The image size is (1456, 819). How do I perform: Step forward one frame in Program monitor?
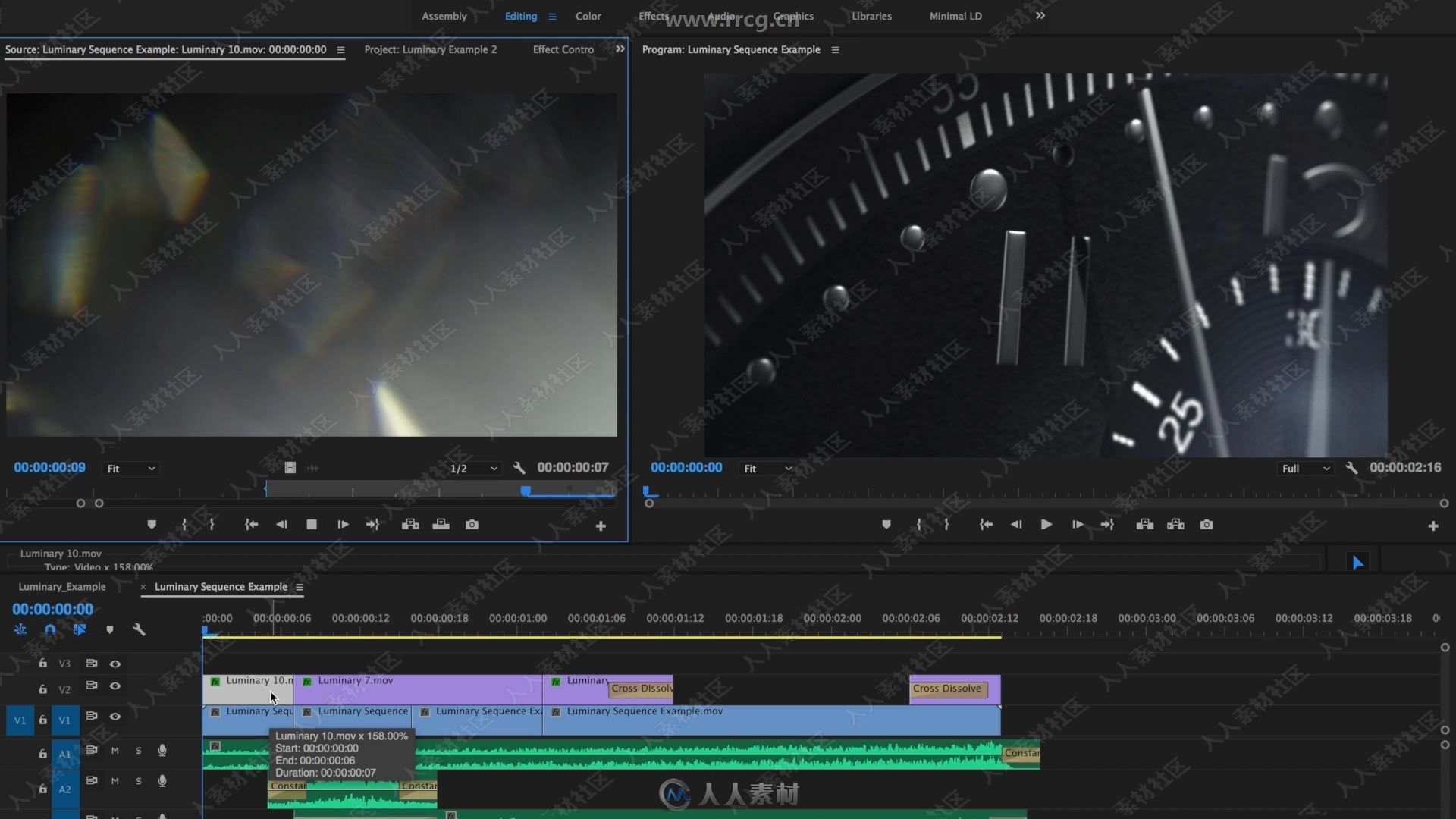coord(1078,525)
